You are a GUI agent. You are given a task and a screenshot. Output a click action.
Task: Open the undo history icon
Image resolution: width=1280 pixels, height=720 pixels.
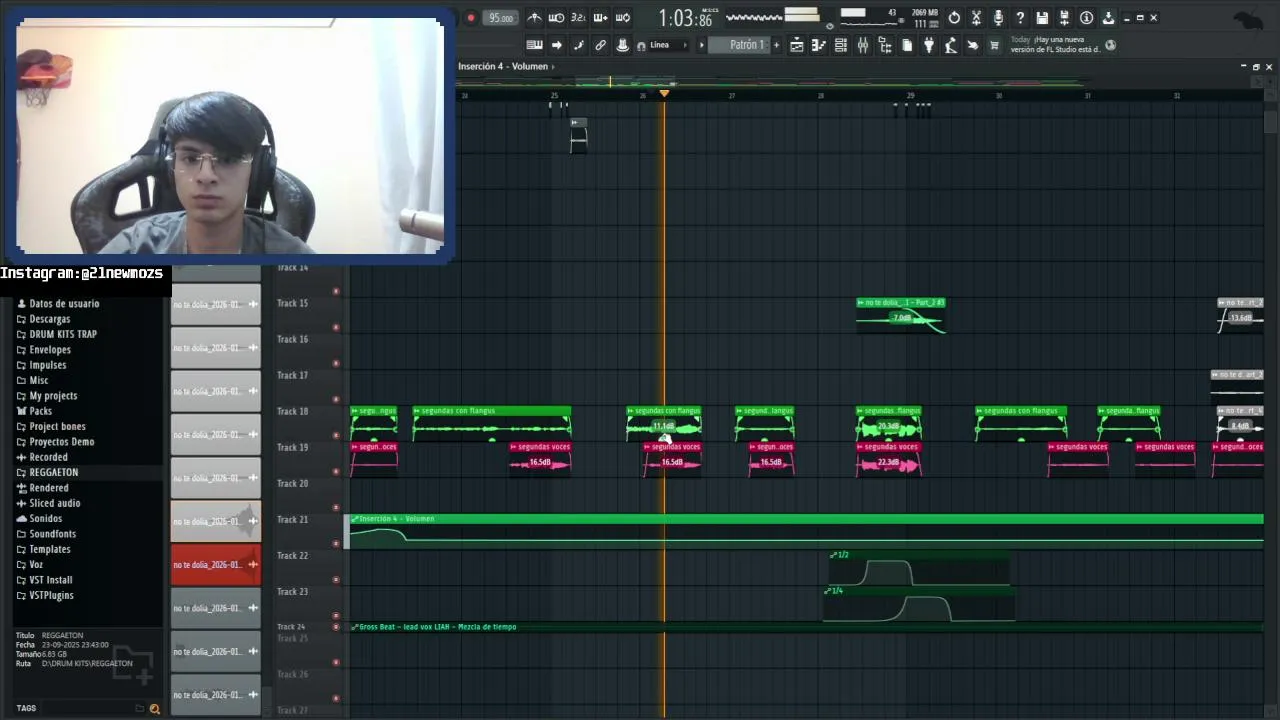click(x=954, y=18)
